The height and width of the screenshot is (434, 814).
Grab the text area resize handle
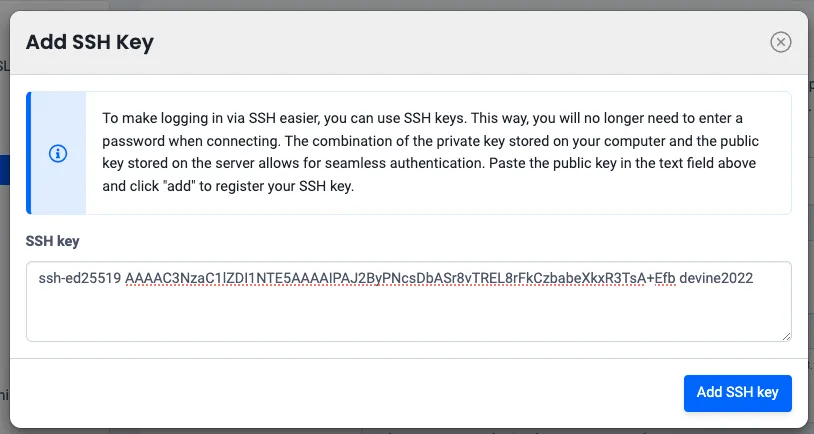point(786,336)
